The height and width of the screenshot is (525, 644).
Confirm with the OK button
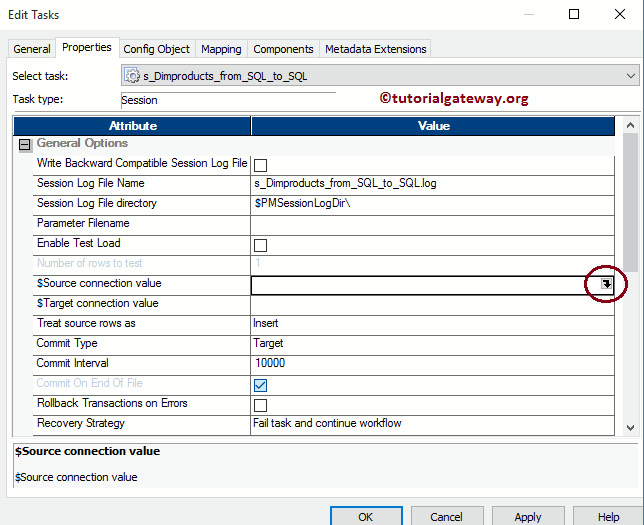click(x=366, y=516)
